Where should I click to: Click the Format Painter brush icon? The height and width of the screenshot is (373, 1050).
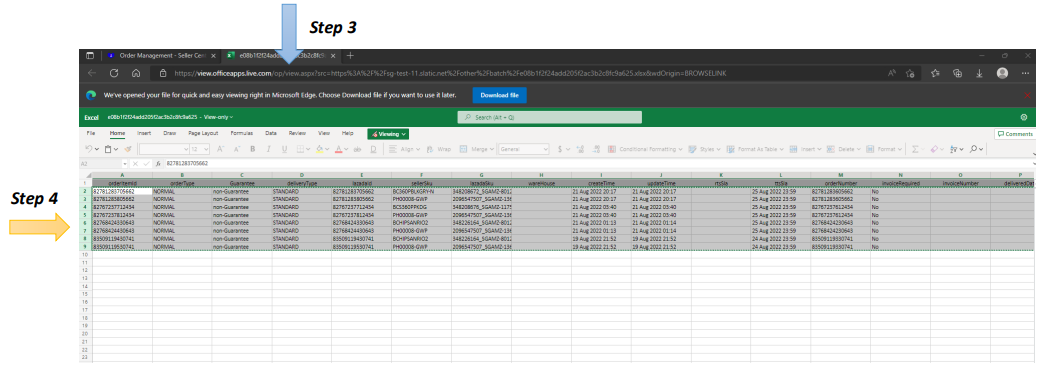[x=127, y=149]
